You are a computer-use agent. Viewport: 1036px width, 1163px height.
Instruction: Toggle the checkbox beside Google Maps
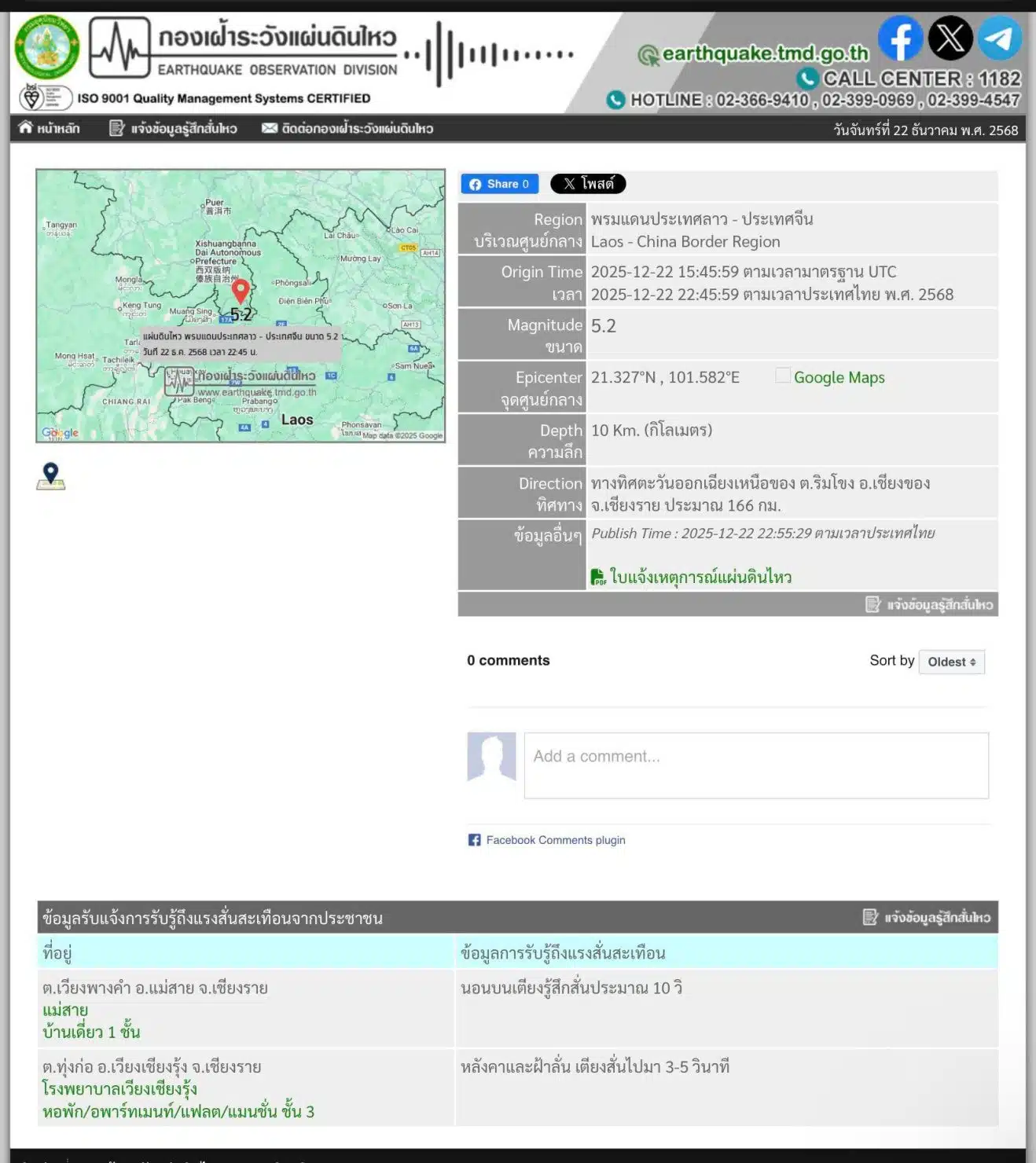click(782, 376)
